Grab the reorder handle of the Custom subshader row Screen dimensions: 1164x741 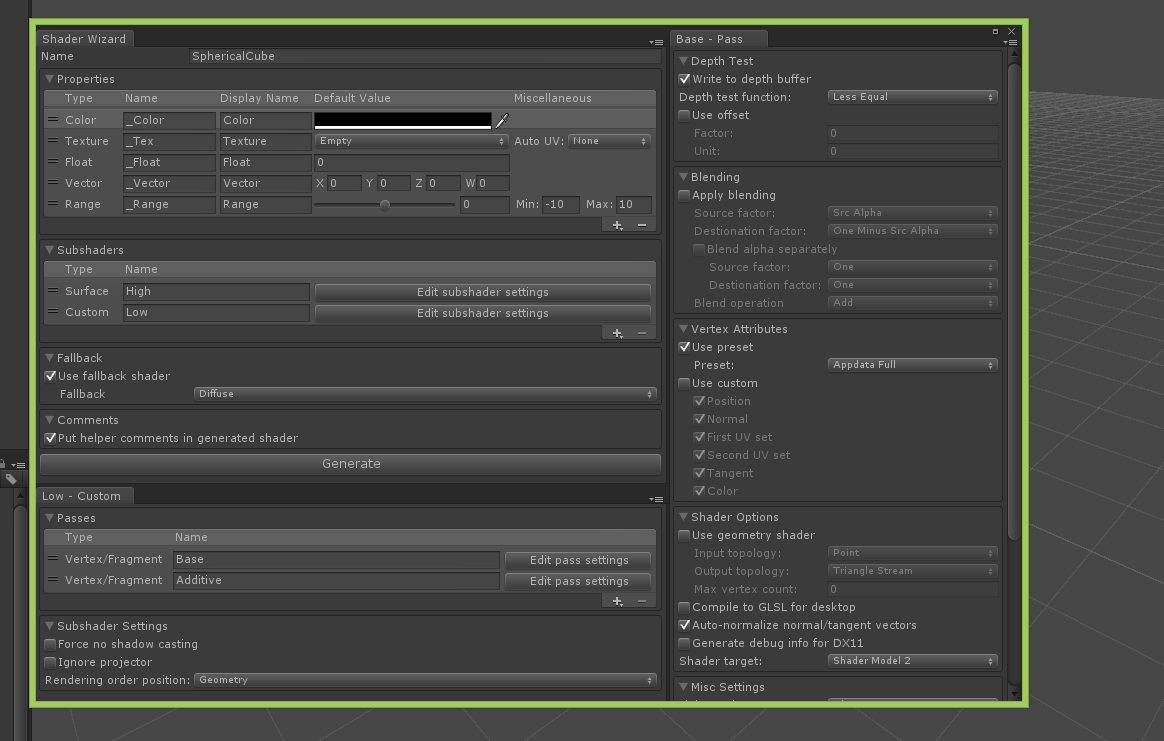[53, 312]
